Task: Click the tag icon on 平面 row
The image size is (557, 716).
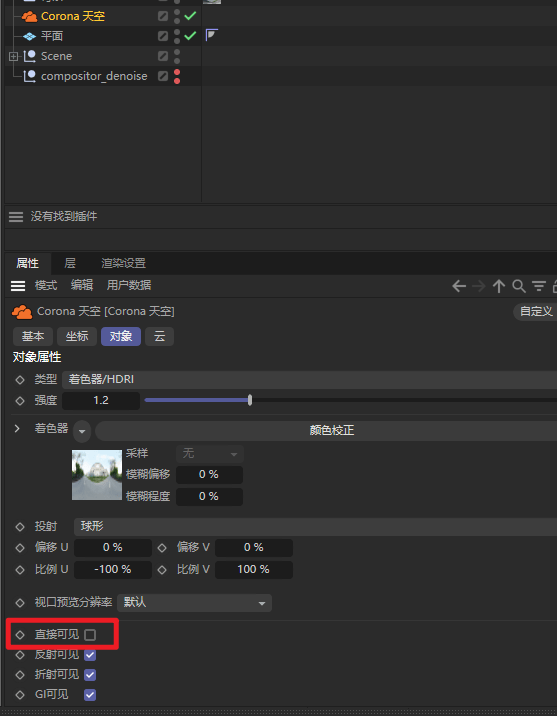Action: tap(211, 35)
